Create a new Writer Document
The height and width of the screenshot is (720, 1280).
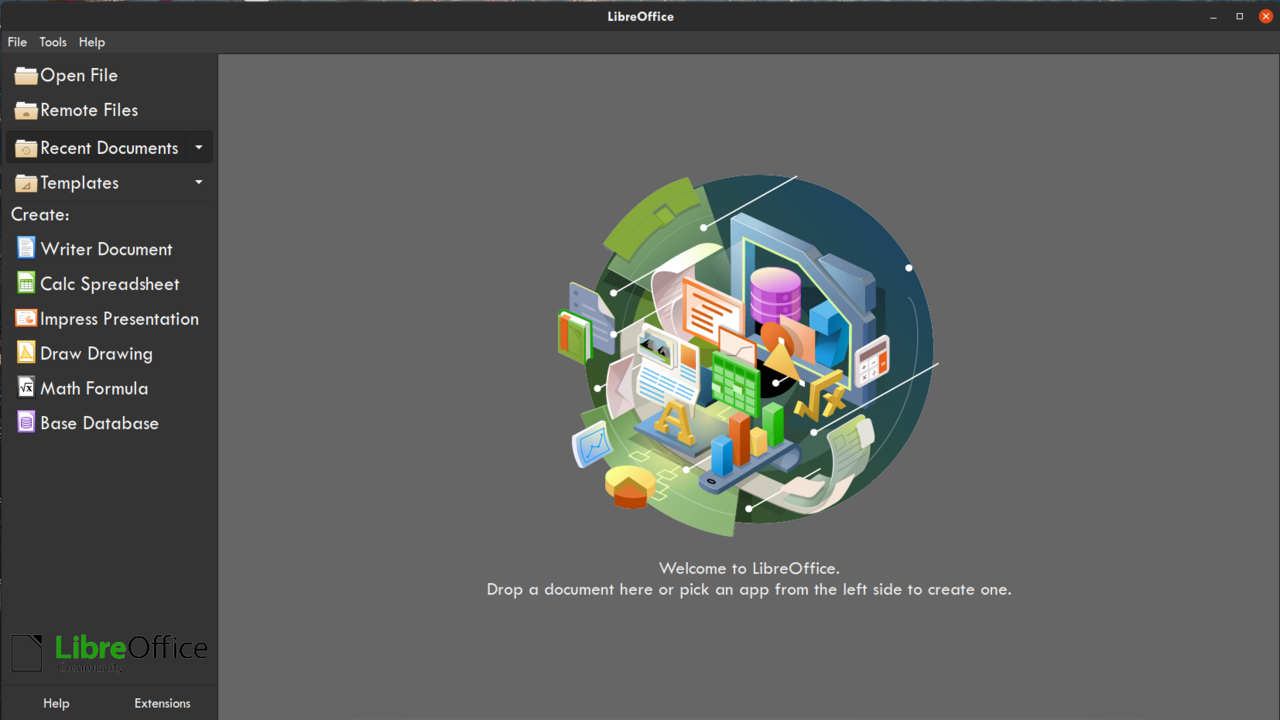(109, 249)
